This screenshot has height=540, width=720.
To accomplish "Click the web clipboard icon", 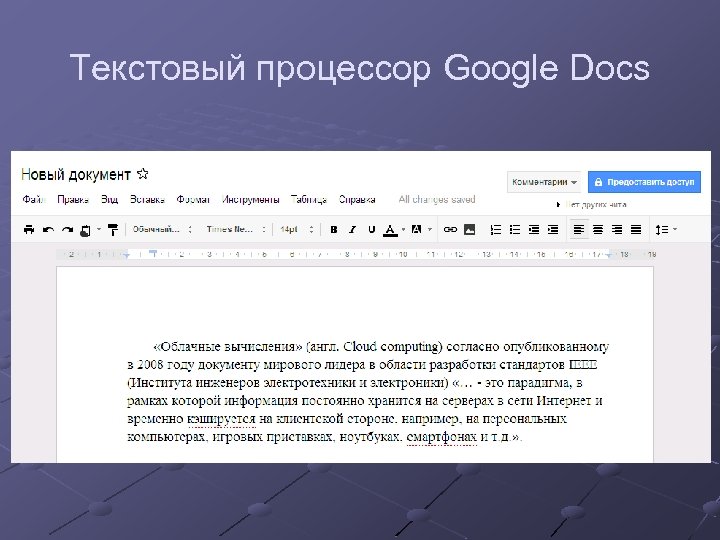I will [x=85, y=230].
